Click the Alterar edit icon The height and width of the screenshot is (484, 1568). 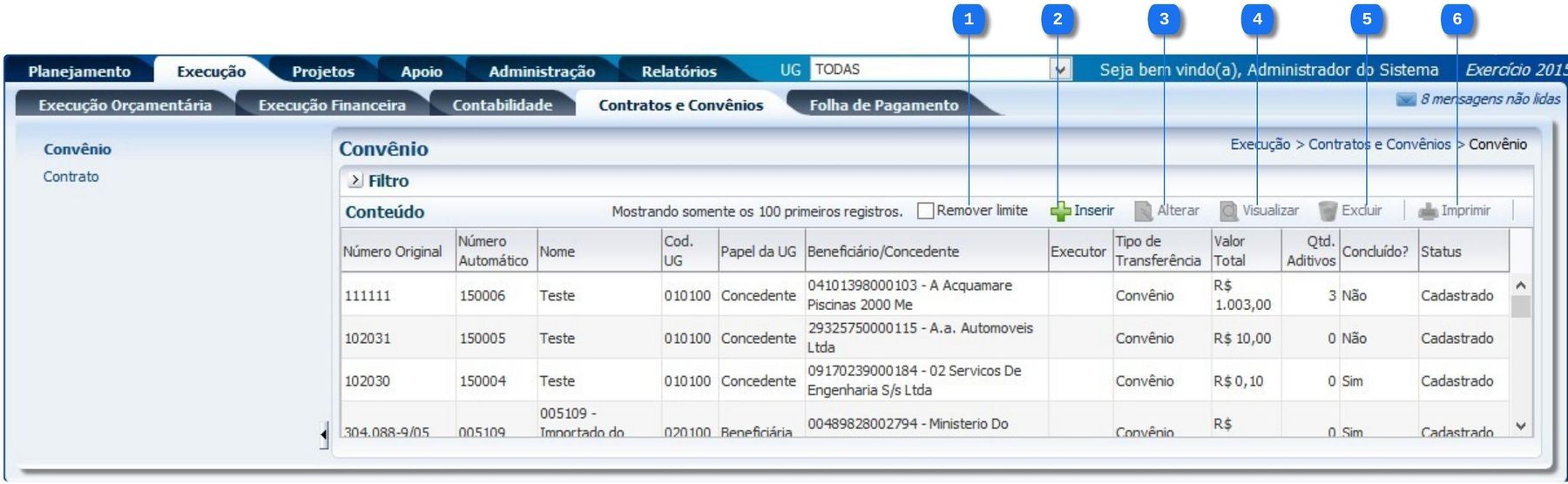point(1143,212)
